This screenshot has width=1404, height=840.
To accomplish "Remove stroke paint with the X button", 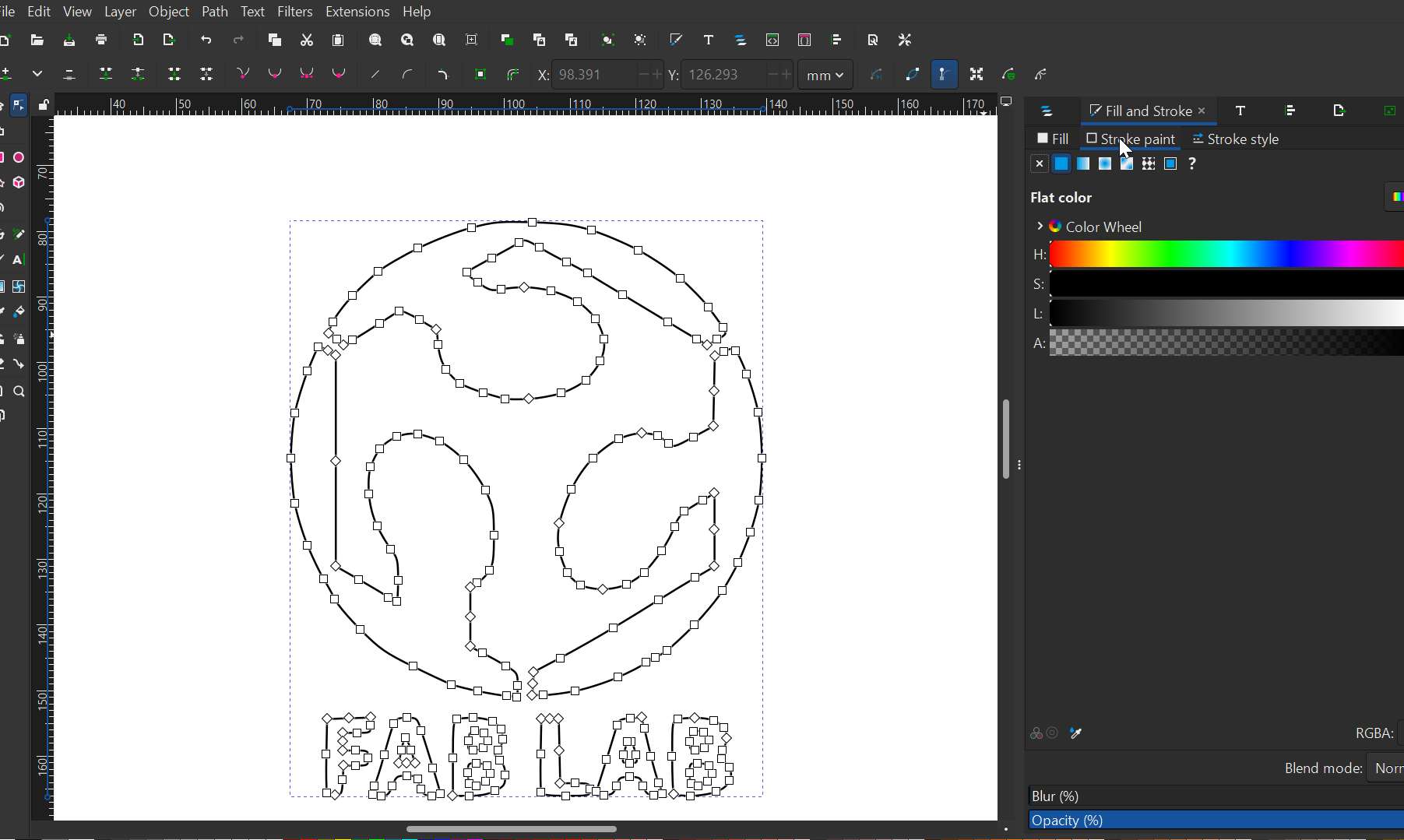I will coord(1039,163).
